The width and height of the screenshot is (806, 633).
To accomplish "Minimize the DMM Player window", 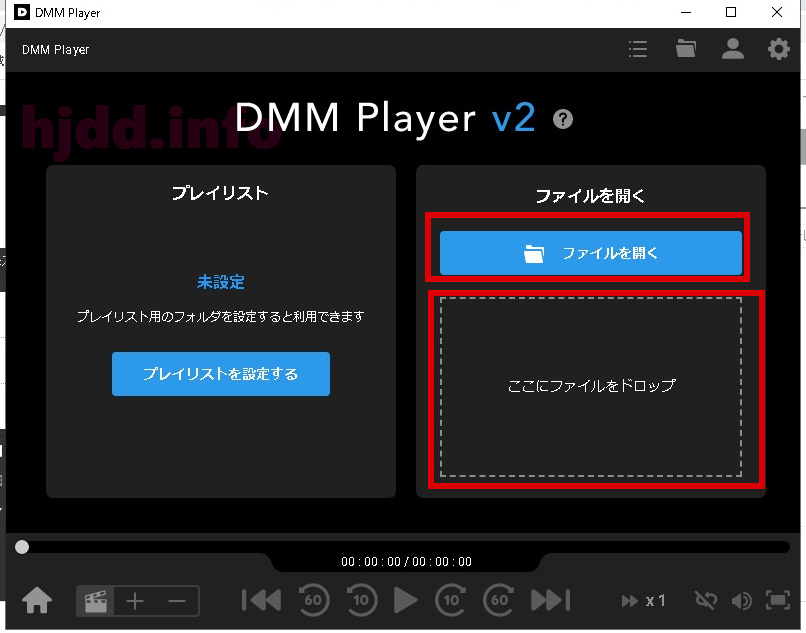I will [x=686, y=12].
